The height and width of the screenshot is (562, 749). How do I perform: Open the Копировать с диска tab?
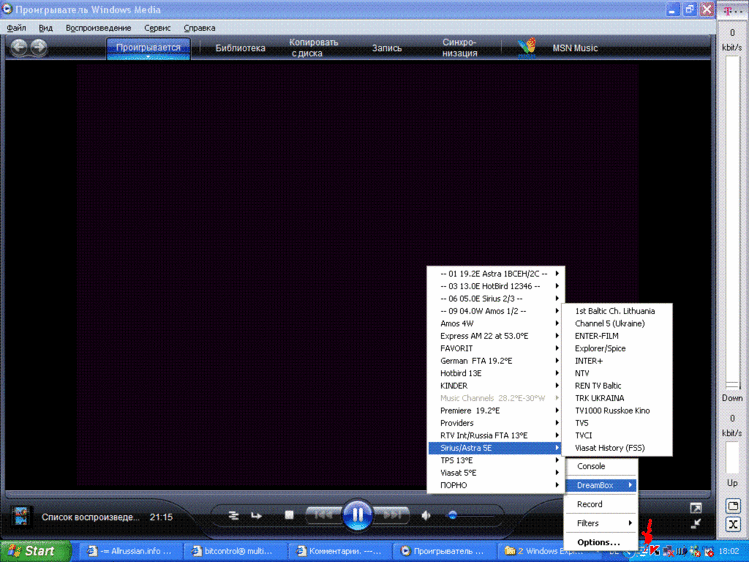tap(313, 48)
